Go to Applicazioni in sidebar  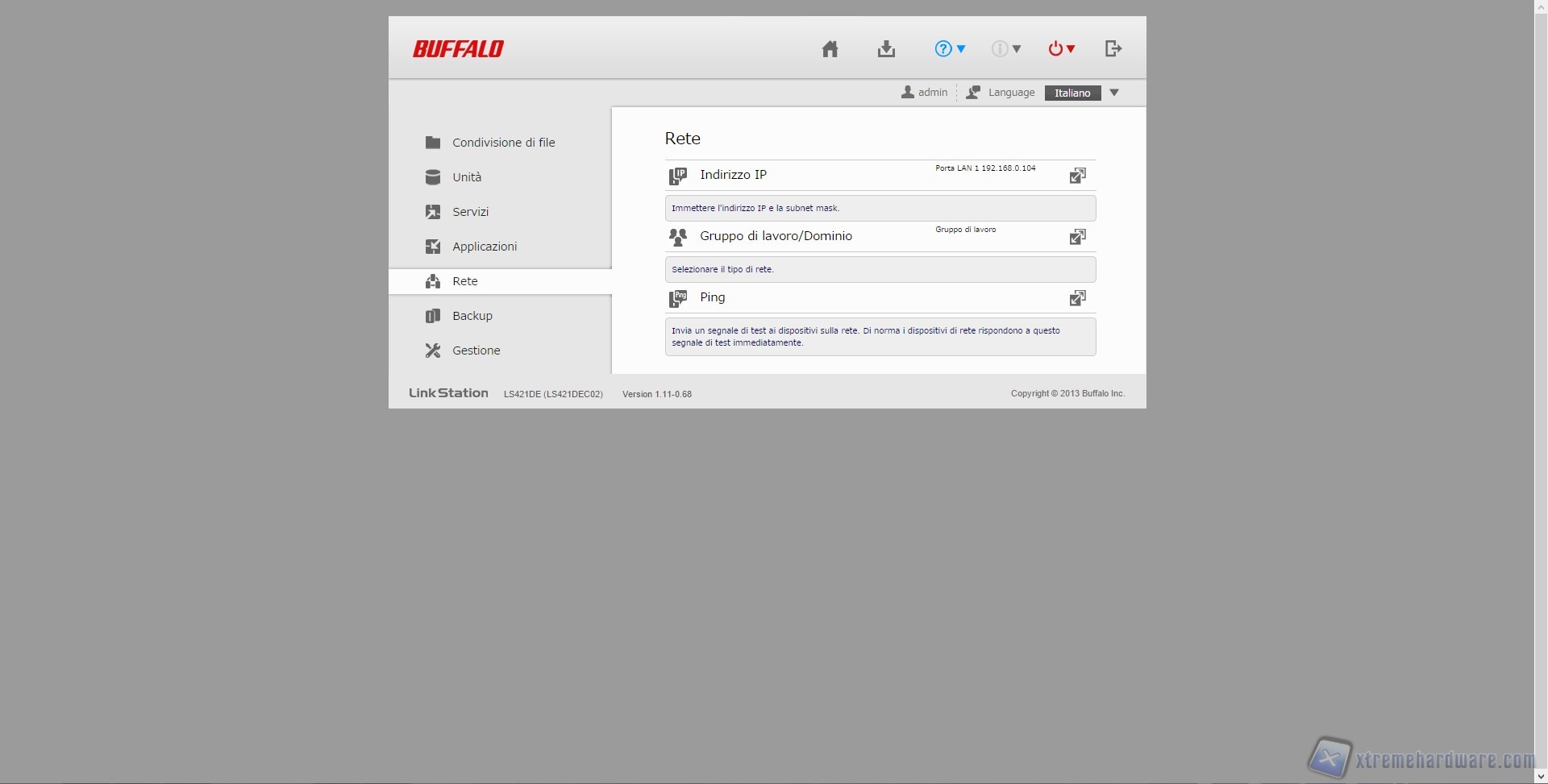(x=484, y=247)
